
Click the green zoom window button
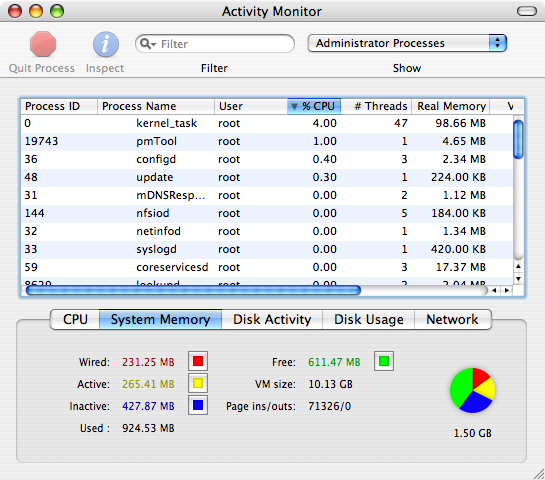57,11
